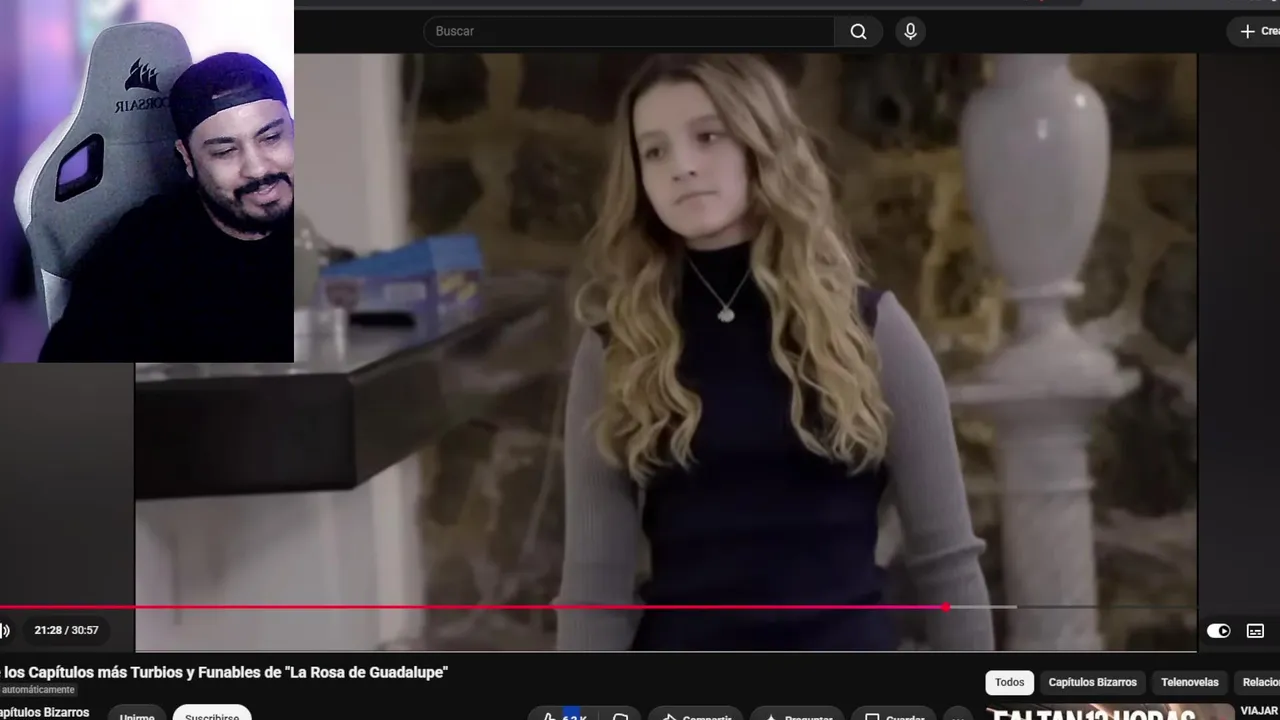Click the video title about La Rosa de Guadalupe
This screenshot has height=720, width=1280.
click(x=224, y=672)
